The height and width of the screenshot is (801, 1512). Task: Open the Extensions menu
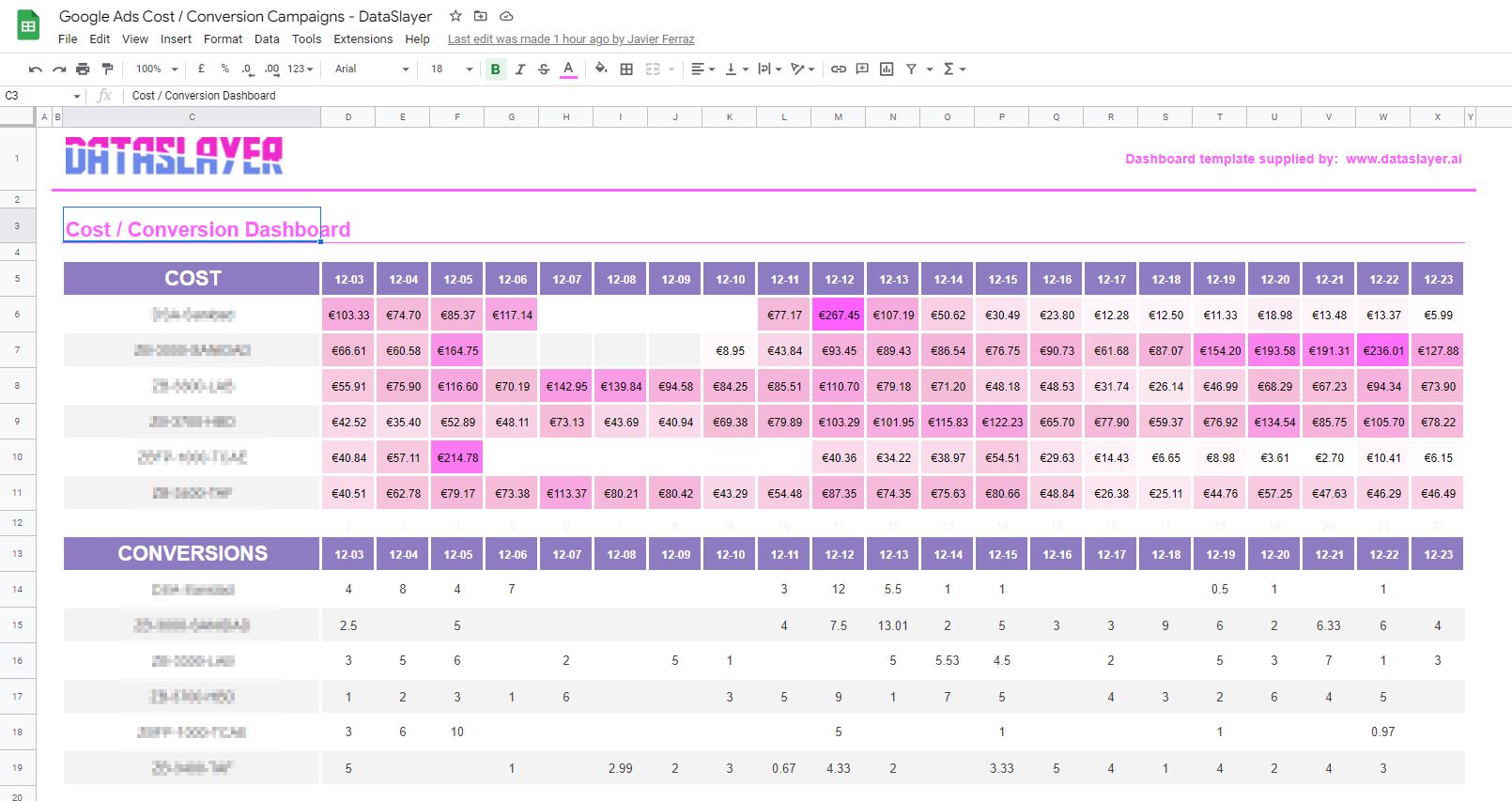tap(363, 39)
